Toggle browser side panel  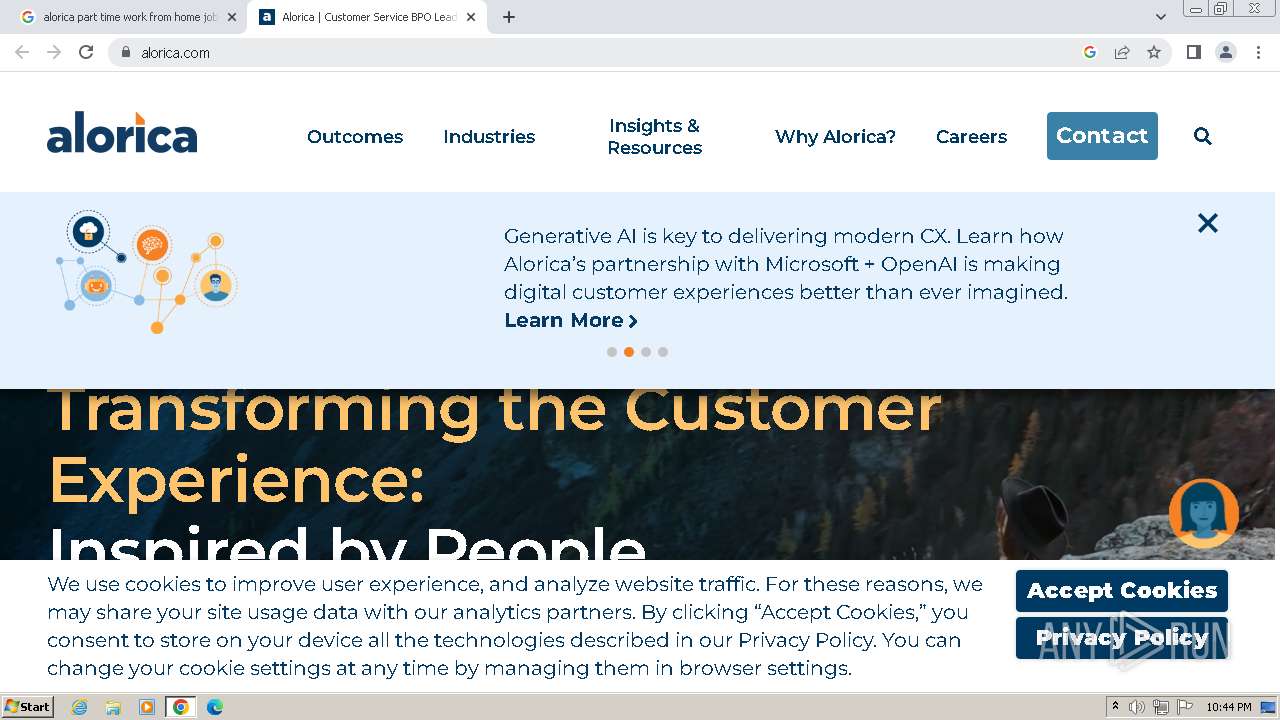[x=1193, y=52]
